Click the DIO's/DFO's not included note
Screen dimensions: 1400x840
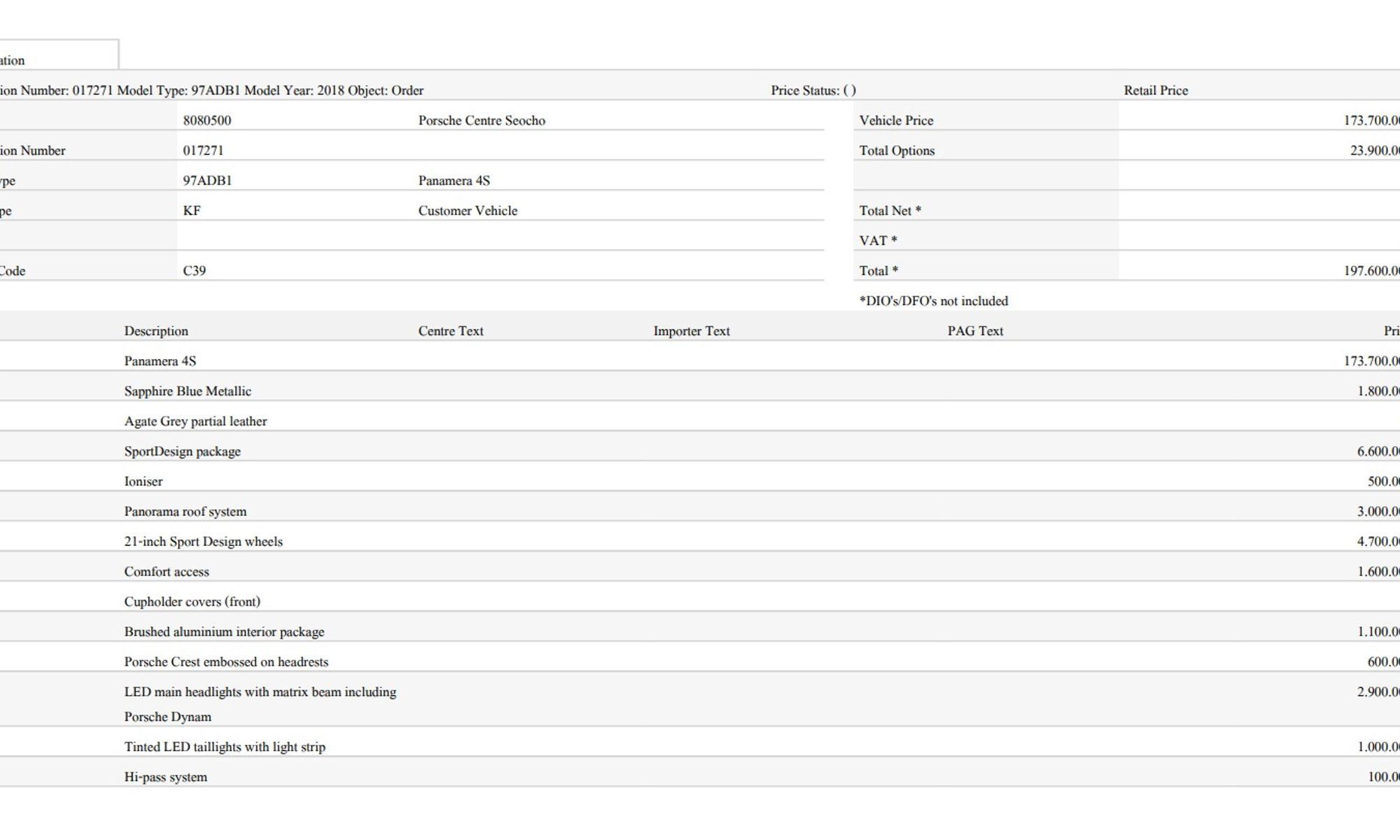pos(934,301)
